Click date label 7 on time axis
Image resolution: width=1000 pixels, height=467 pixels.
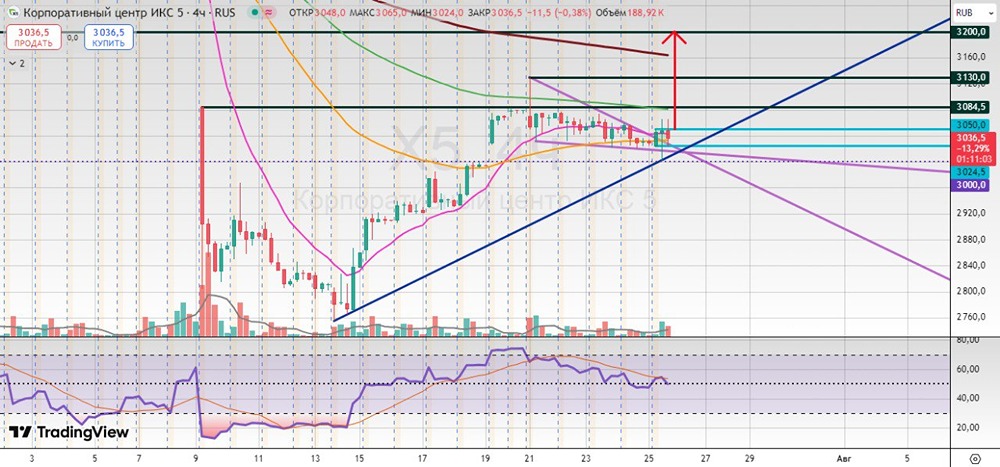139,458
